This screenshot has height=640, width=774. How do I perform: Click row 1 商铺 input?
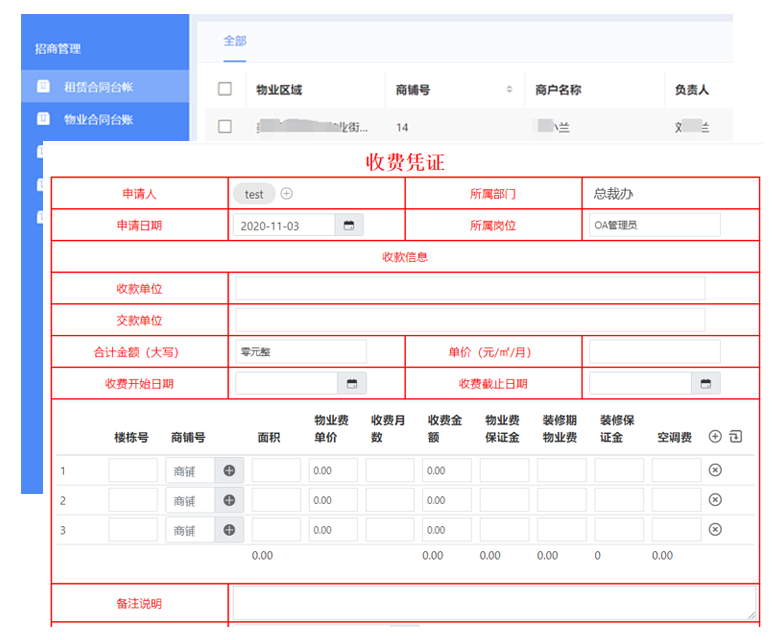(190, 470)
